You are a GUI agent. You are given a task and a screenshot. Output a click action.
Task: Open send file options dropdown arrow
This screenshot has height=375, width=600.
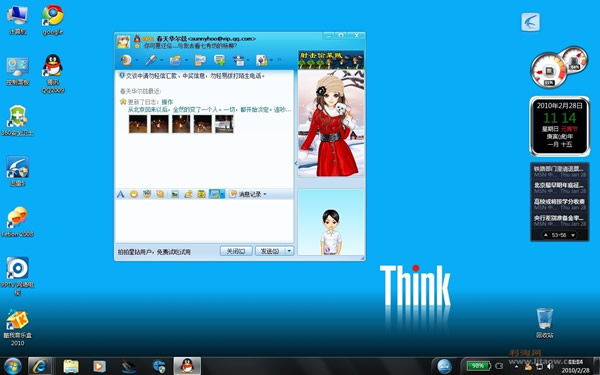186,60
